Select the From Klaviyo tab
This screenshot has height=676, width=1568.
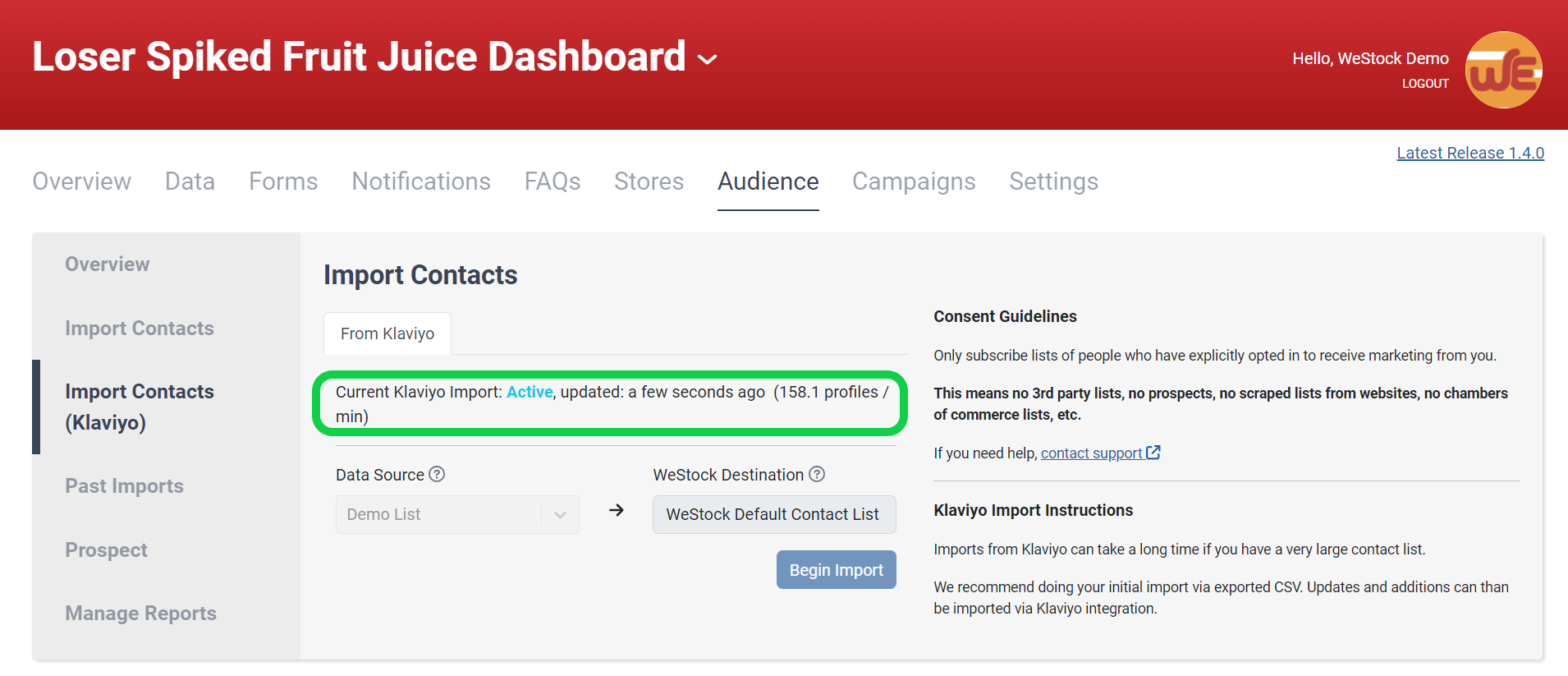coord(387,333)
